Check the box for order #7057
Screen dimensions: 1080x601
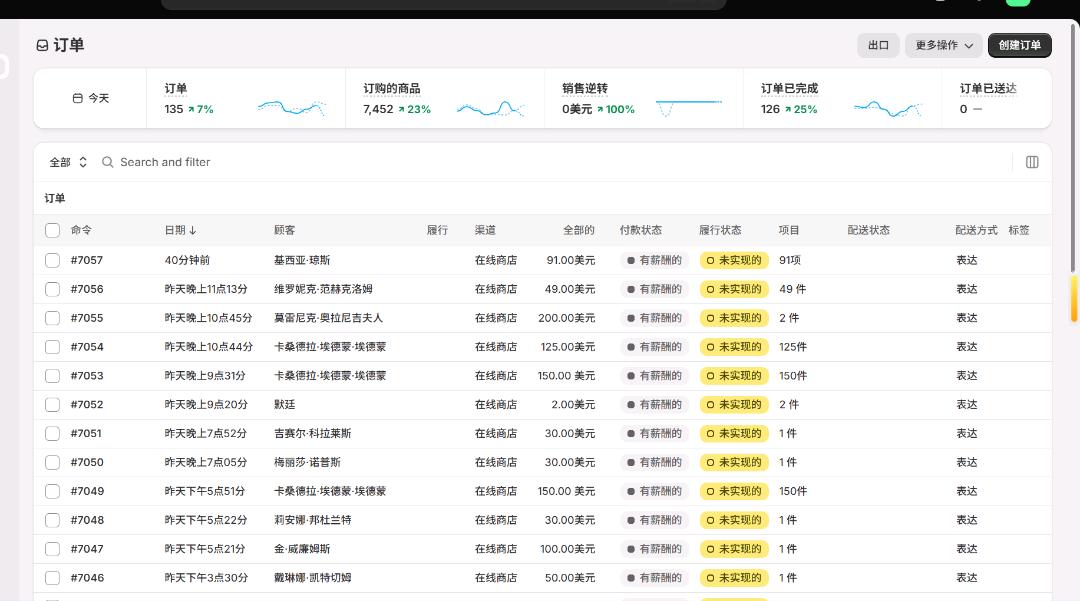coord(52,260)
